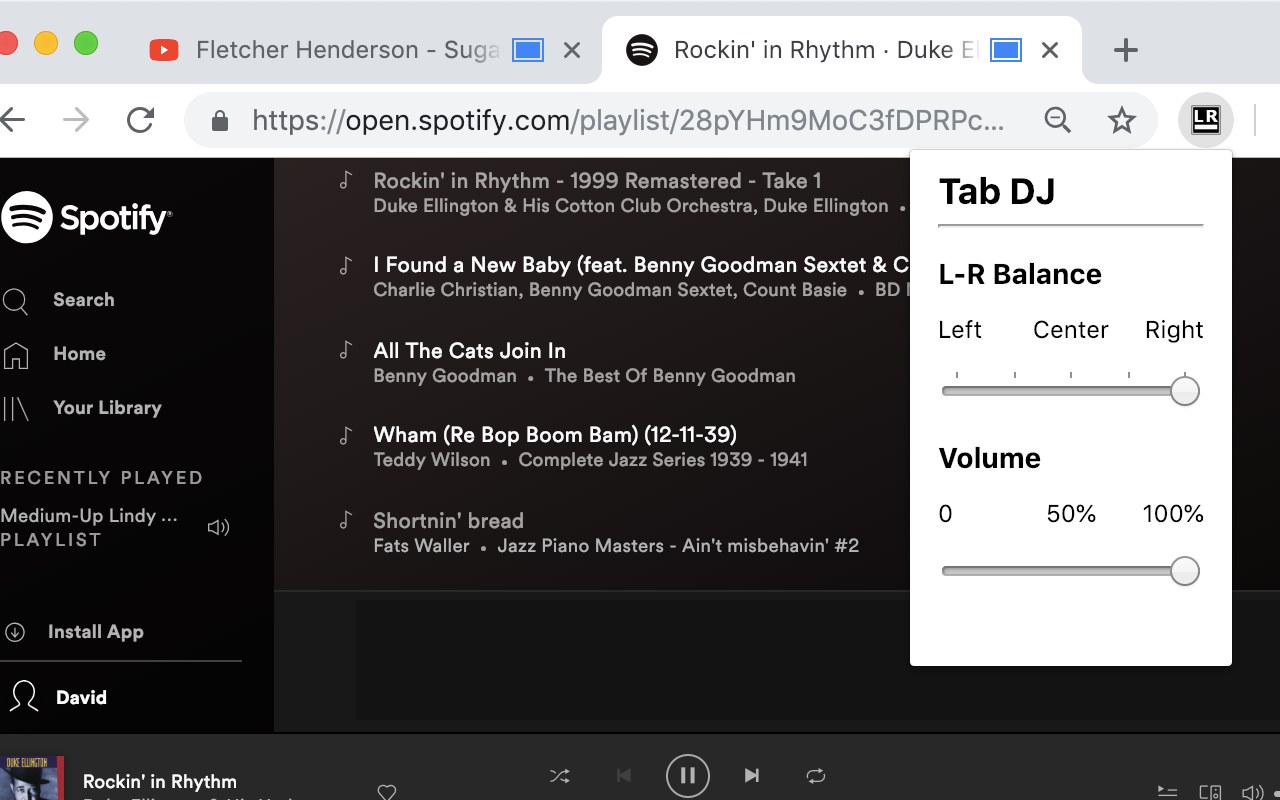Click casting indicator on Rockin' in Rhythm tab
This screenshot has height=800, width=1280.
(x=1006, y=50)
